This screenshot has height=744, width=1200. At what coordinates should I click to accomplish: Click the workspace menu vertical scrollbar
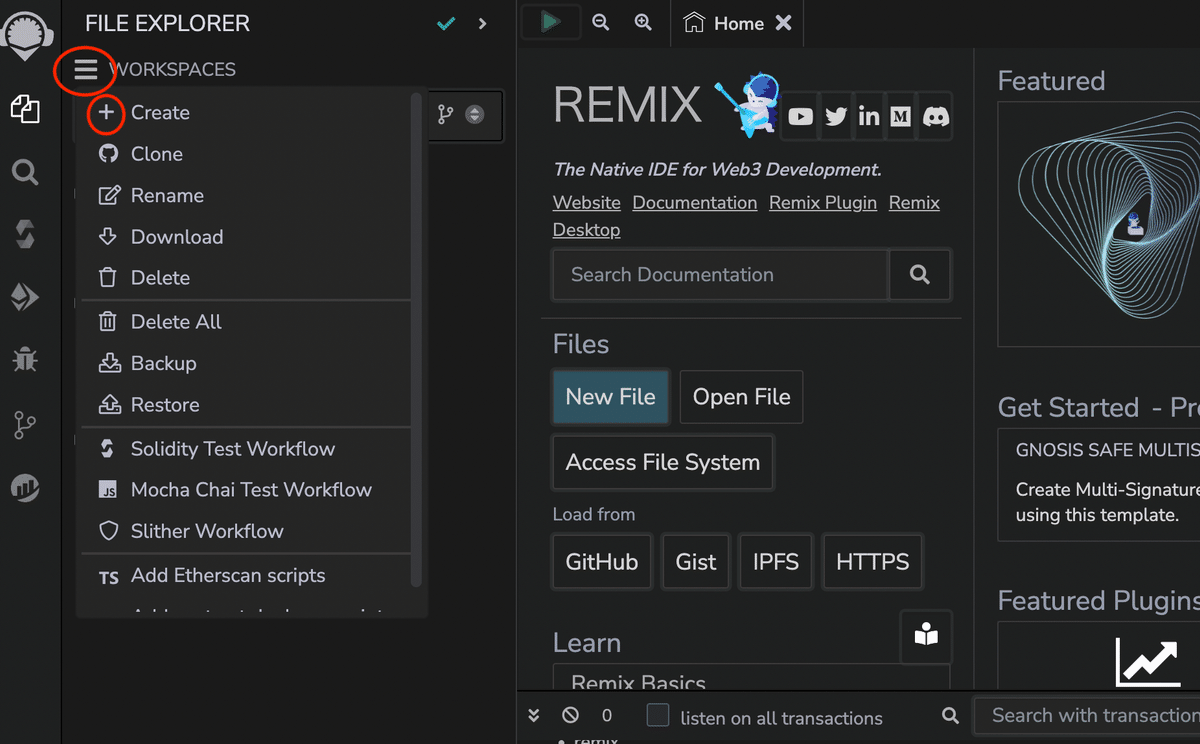[x=416, y=340]
